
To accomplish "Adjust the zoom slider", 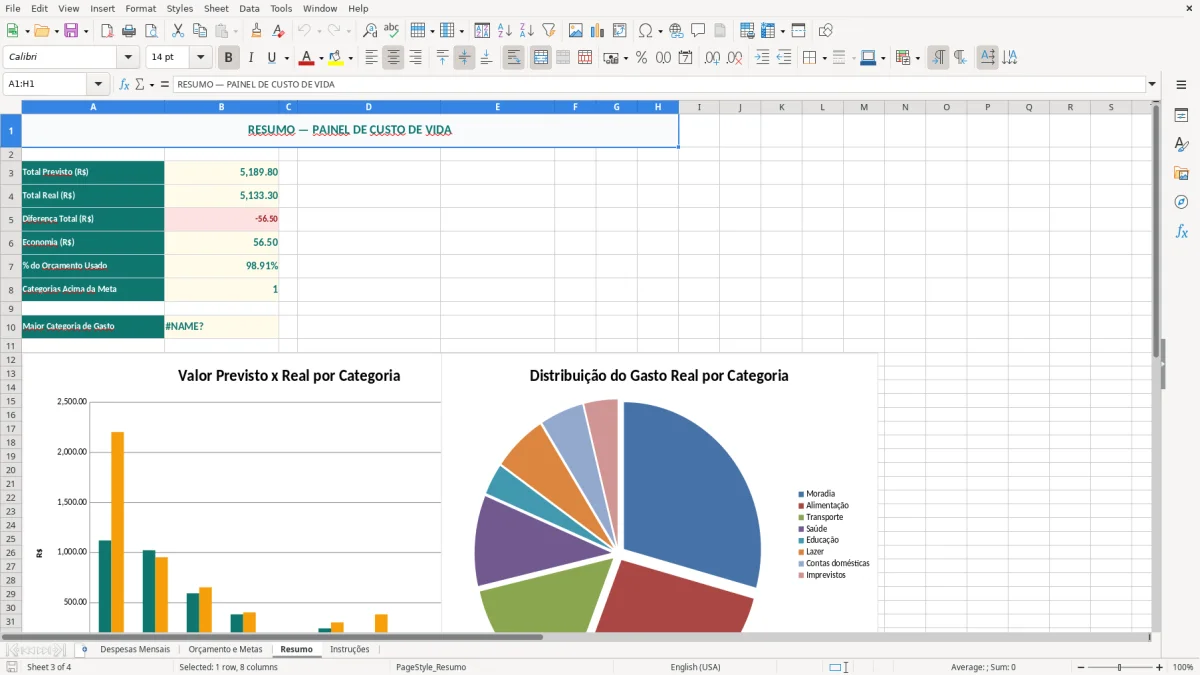I will click(x=1120, y=667).
